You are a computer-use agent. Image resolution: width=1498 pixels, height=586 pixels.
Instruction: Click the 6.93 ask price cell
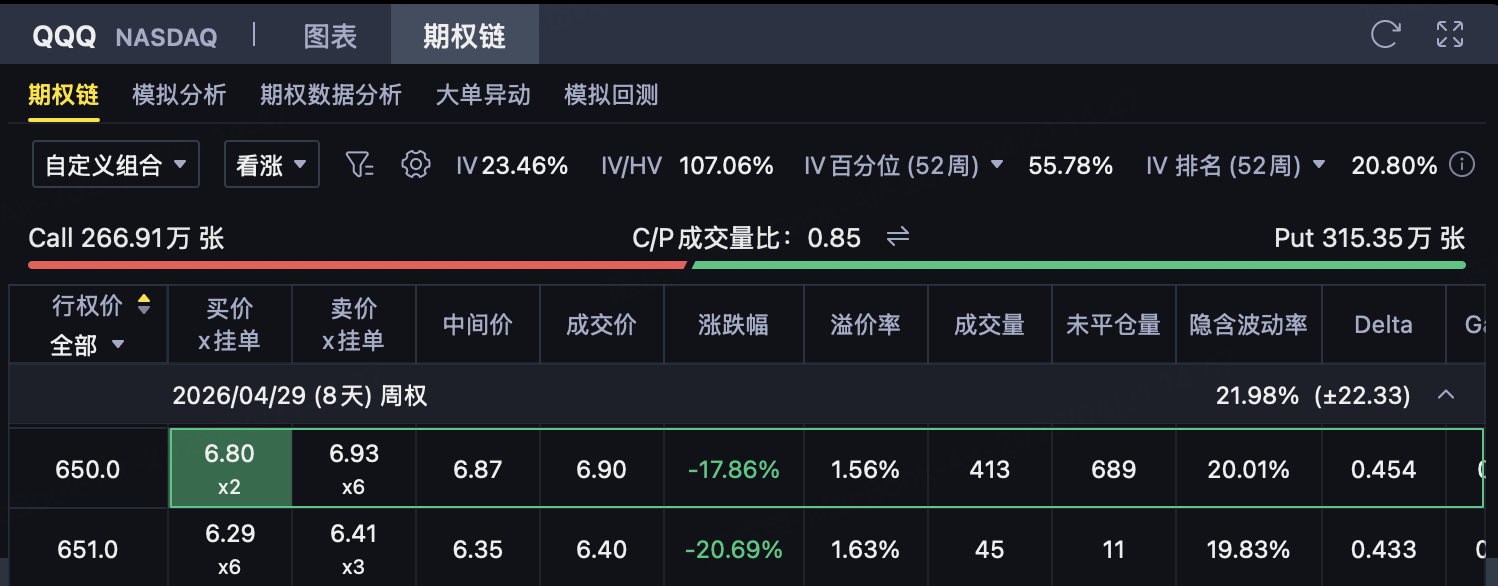[x=354, y=468]
